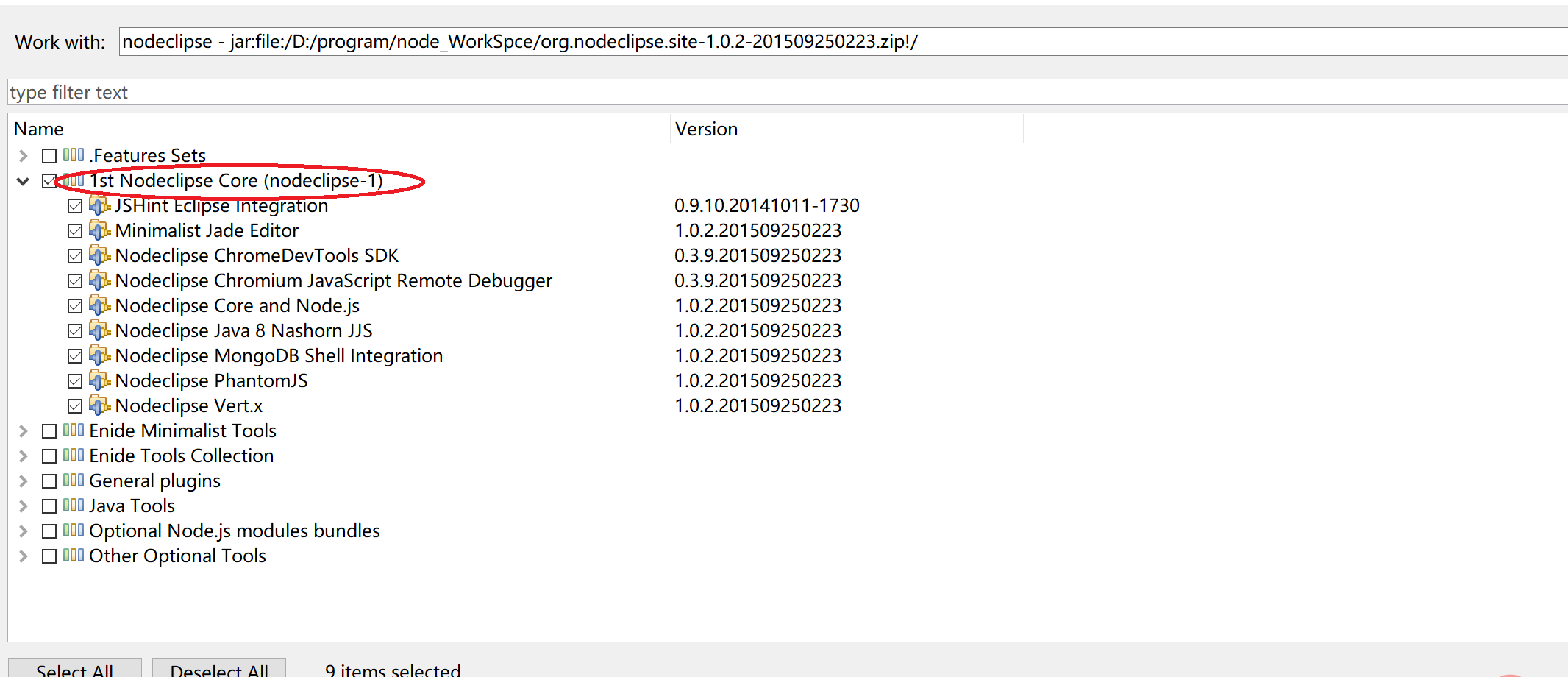This screenshot has width=1568, height=677.
Task: Click the Optional Node.js modules bundles icon
Action: 74,531
